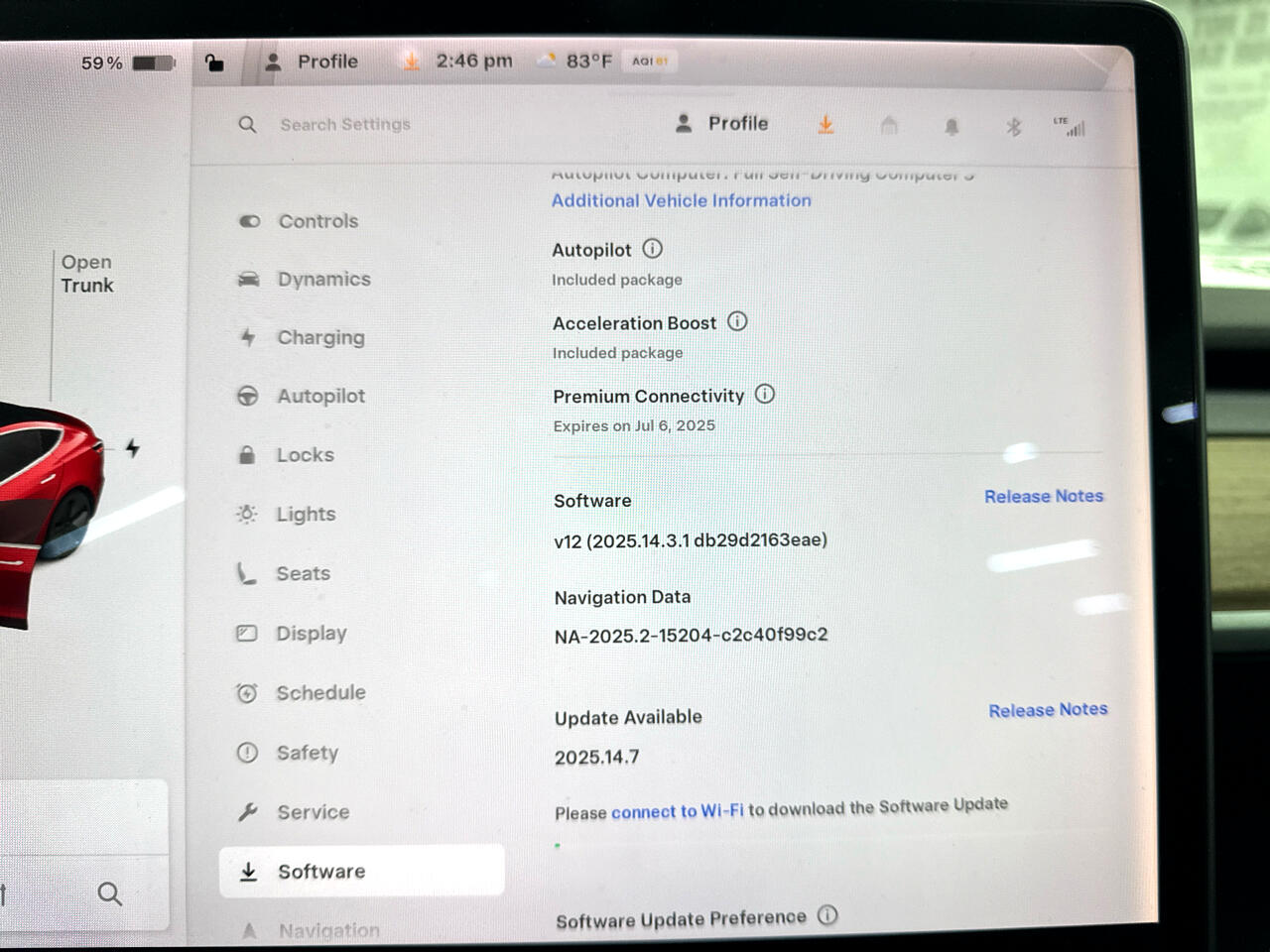Click the Dynamics car icon

(x=248, y=280)
